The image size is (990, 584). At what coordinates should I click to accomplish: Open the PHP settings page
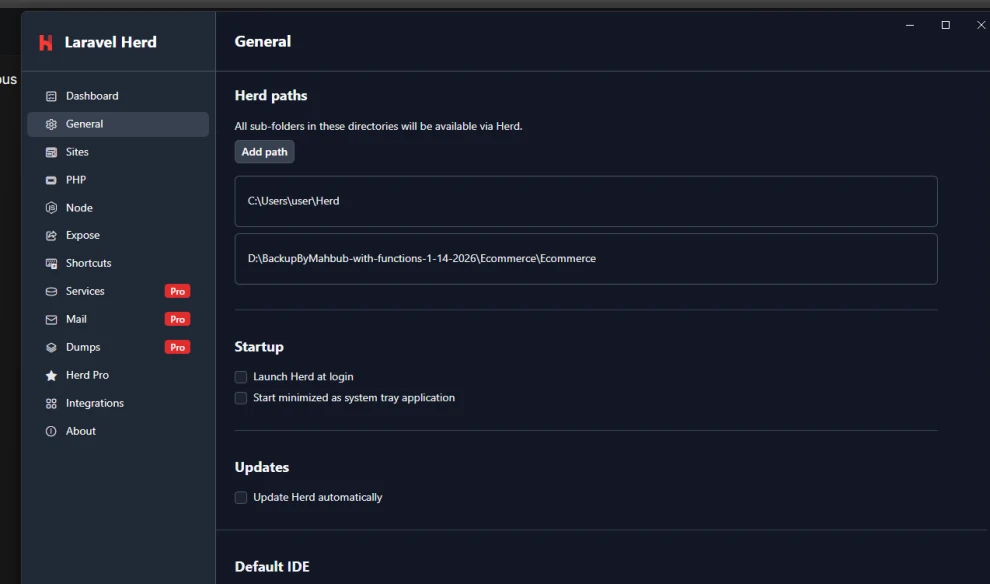[118, 180]
